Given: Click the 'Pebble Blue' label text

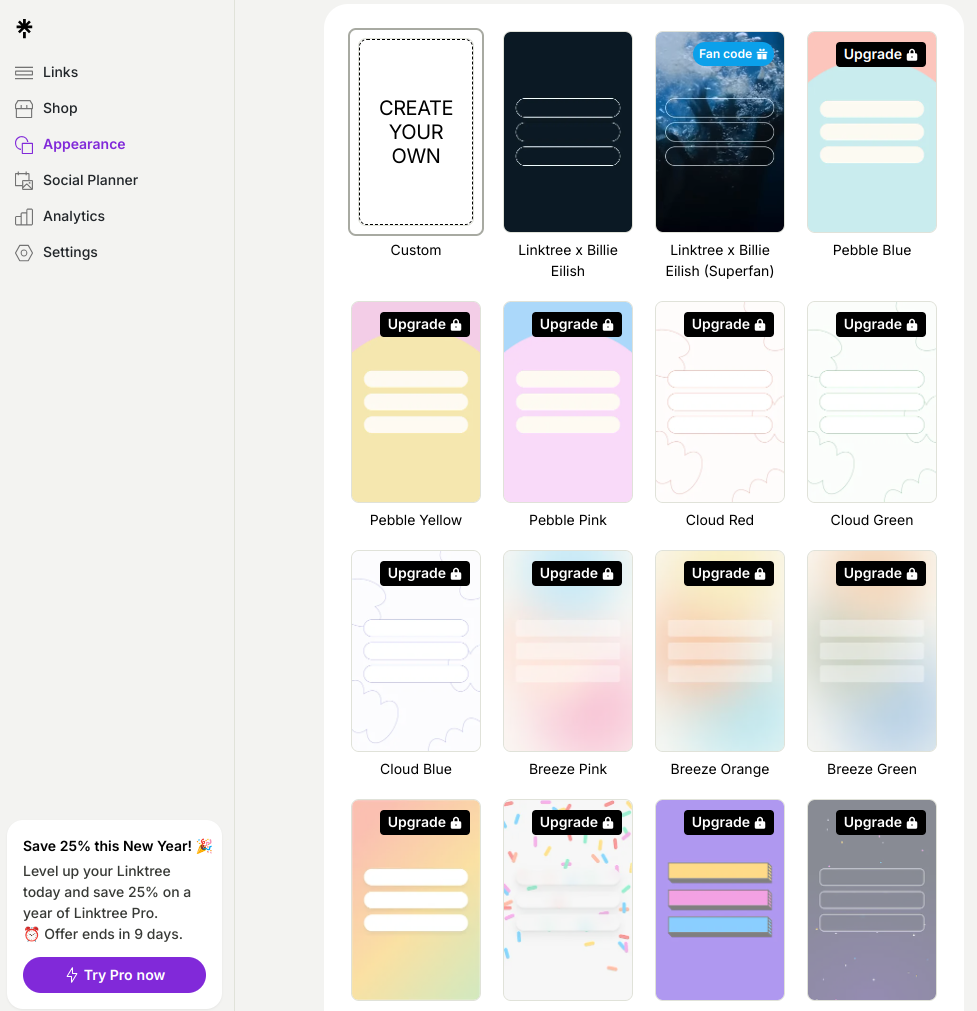Looking at the screenshot, I should pos(872,250).
